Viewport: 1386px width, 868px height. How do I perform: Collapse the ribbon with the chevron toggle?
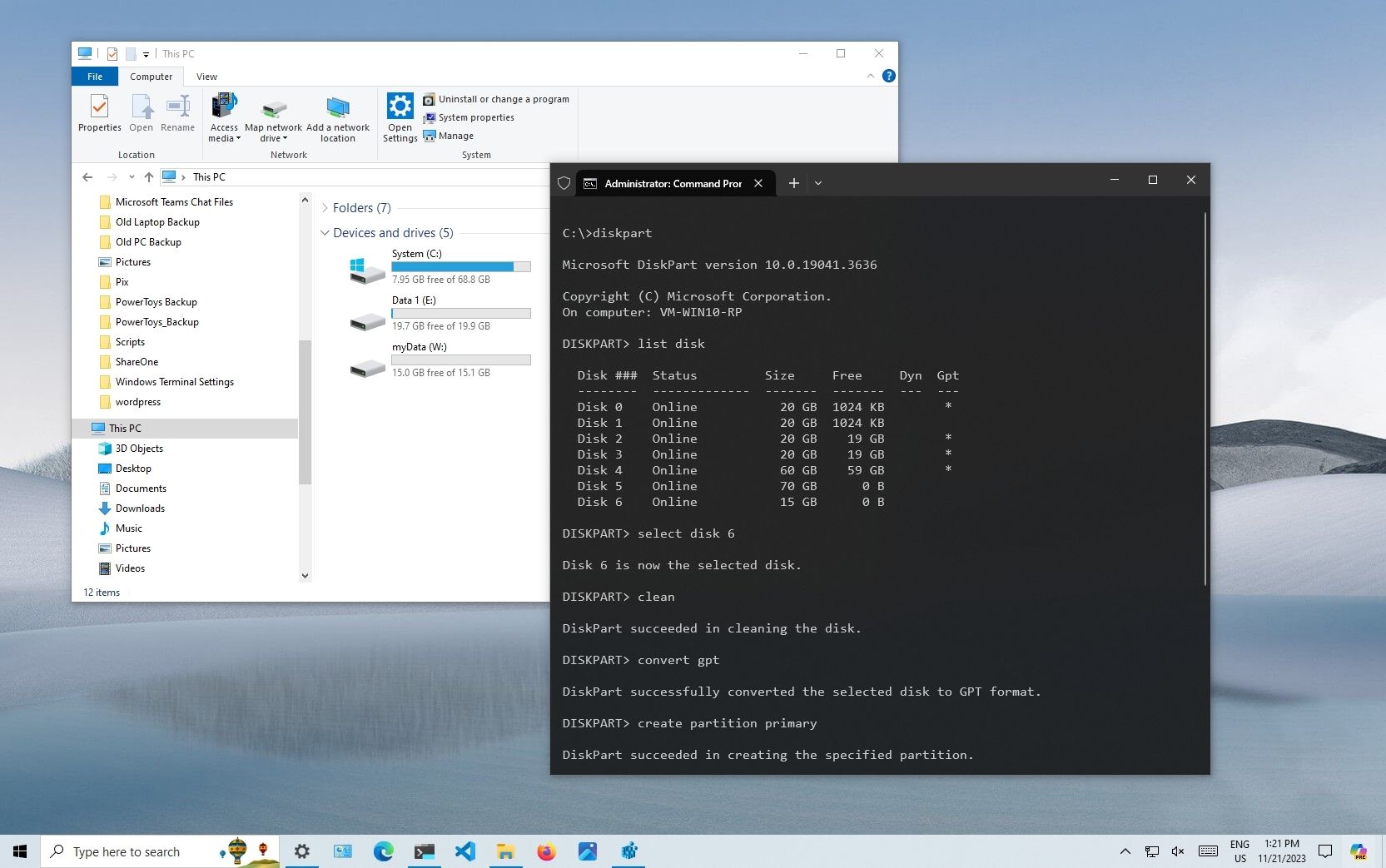coord(870,75)
